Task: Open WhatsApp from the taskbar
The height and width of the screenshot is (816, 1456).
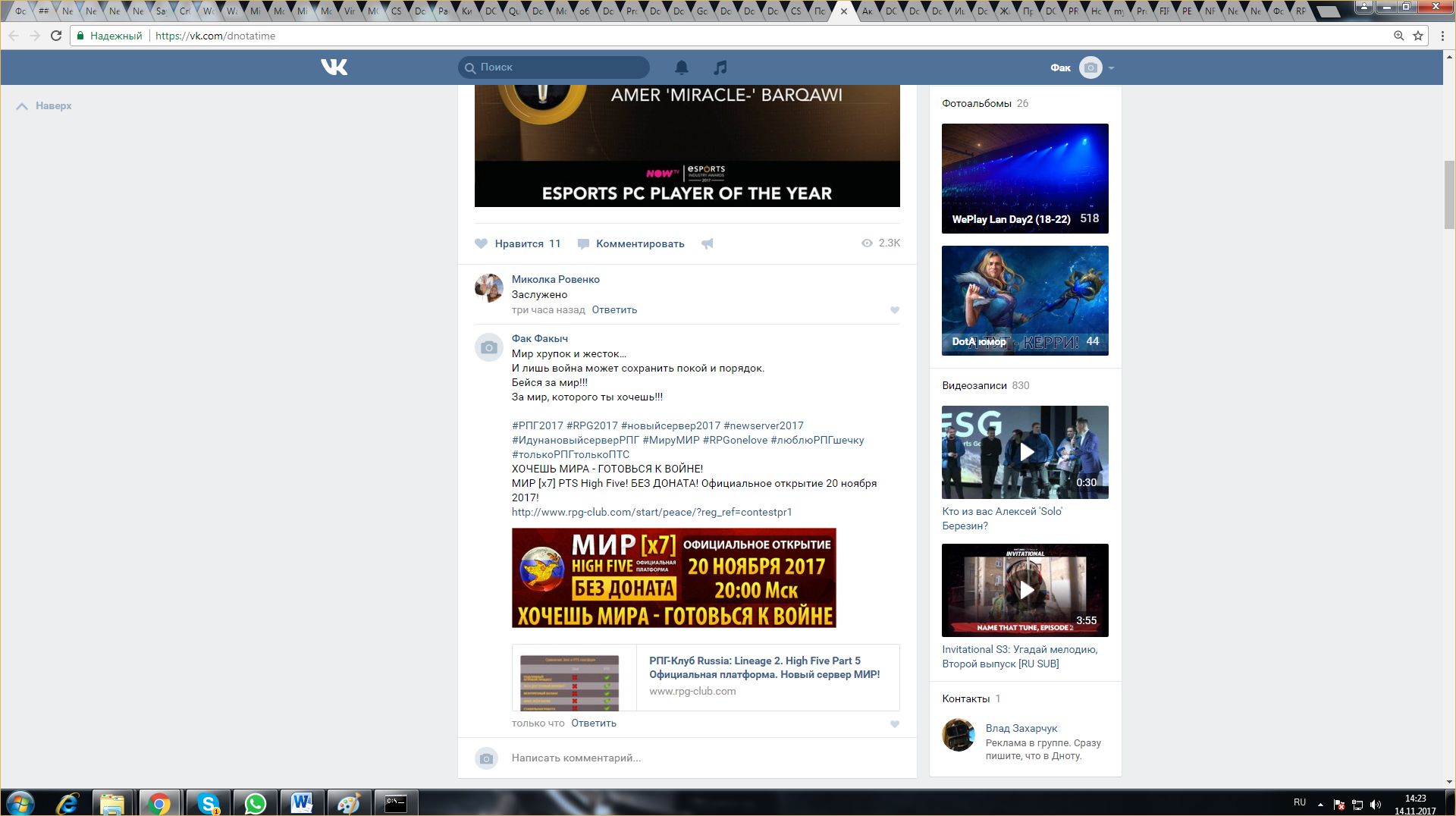Action: pos(255,803)
